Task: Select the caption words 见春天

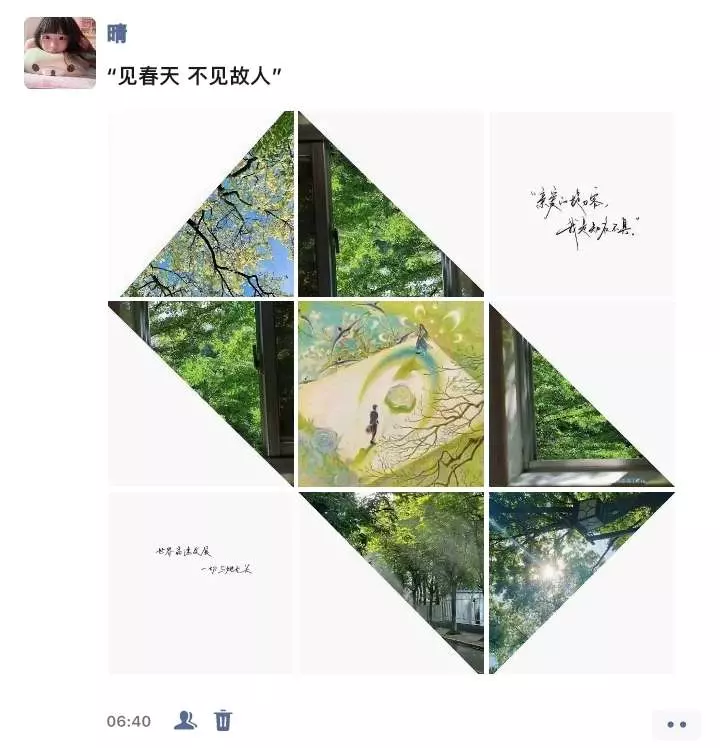Action: coord(148,76)
